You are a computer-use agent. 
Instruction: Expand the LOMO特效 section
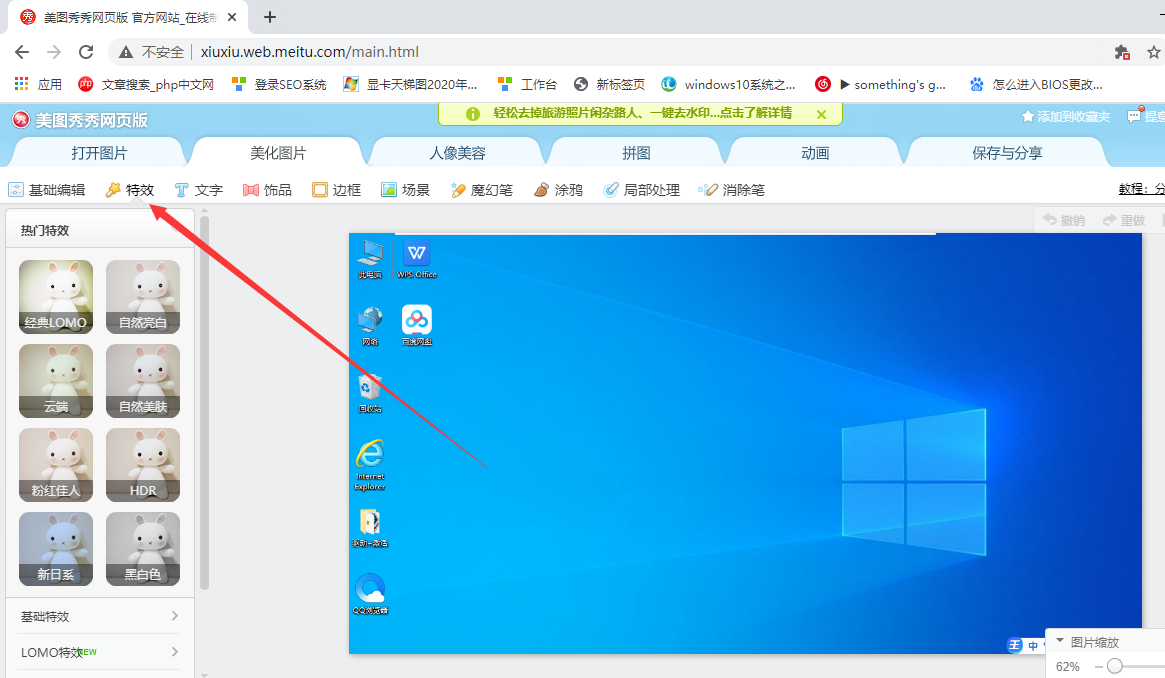click(x=100, y=652)
